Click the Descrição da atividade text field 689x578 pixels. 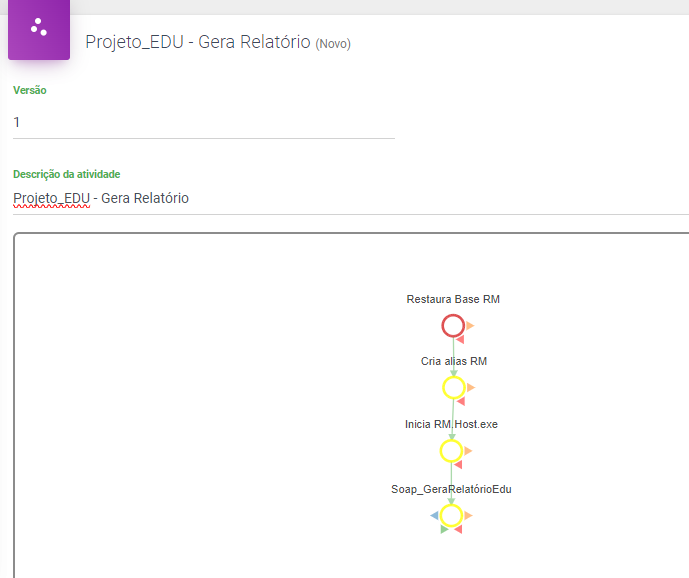point(350,198)
